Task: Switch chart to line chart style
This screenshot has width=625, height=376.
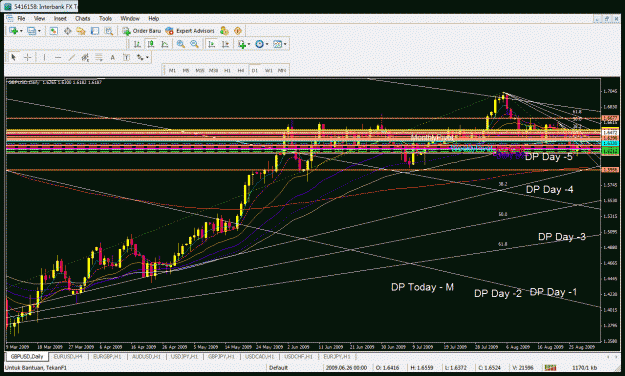Action: (x=164, y=44)
